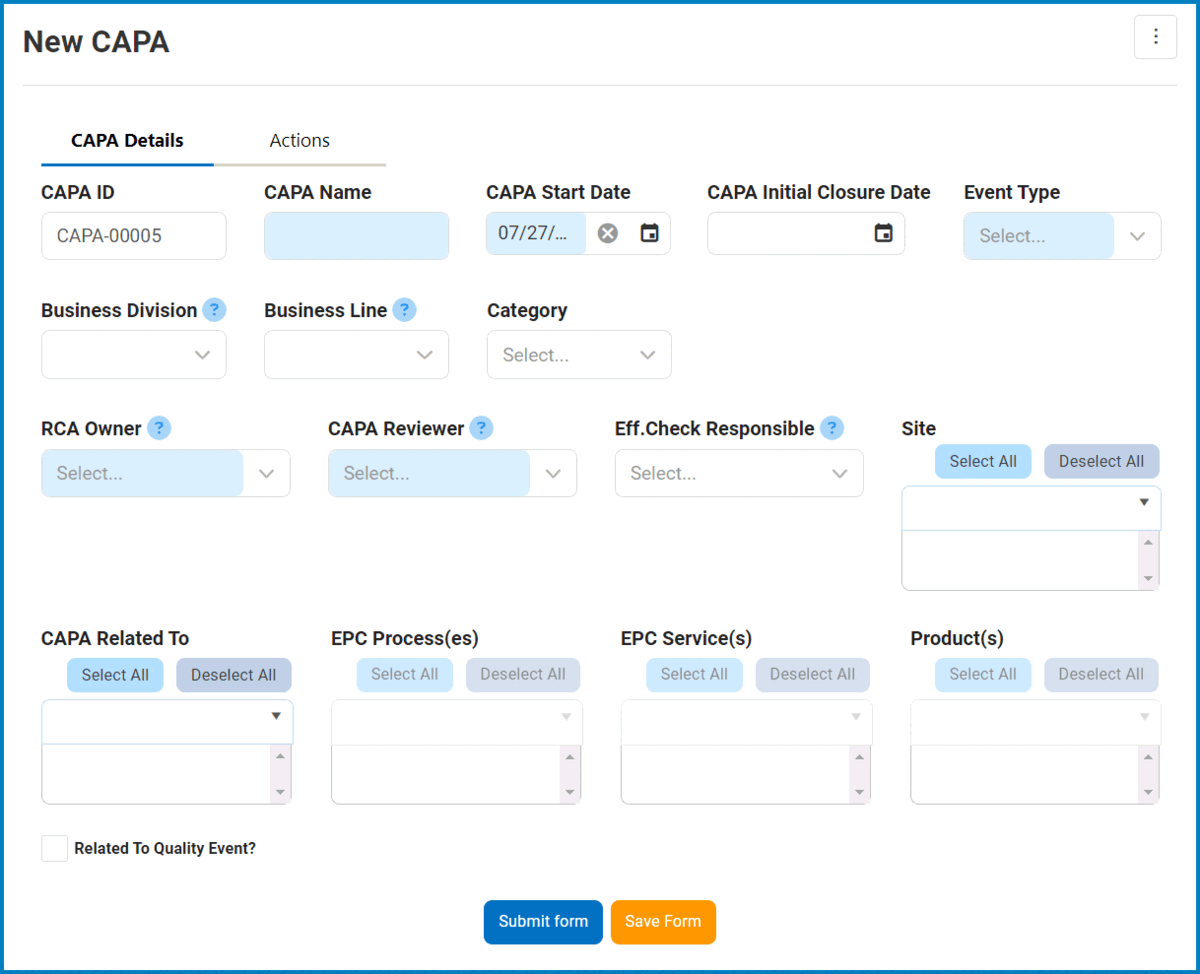The image size is (1200, 974).
Task: Click Select All under Site
Action: coord(982,461)
